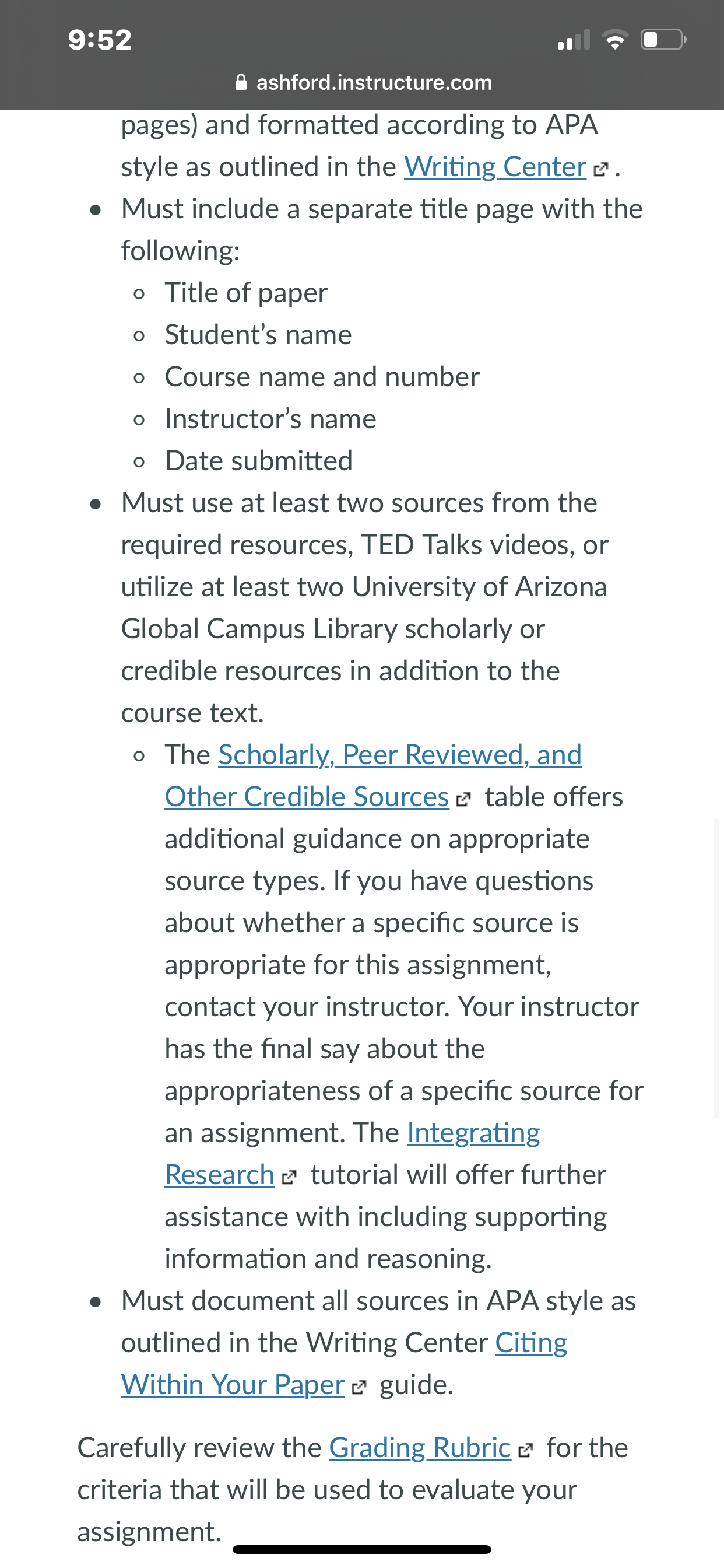Tap the external-link icon after Writing Center
724x1568 pixels.
(600, 169)
